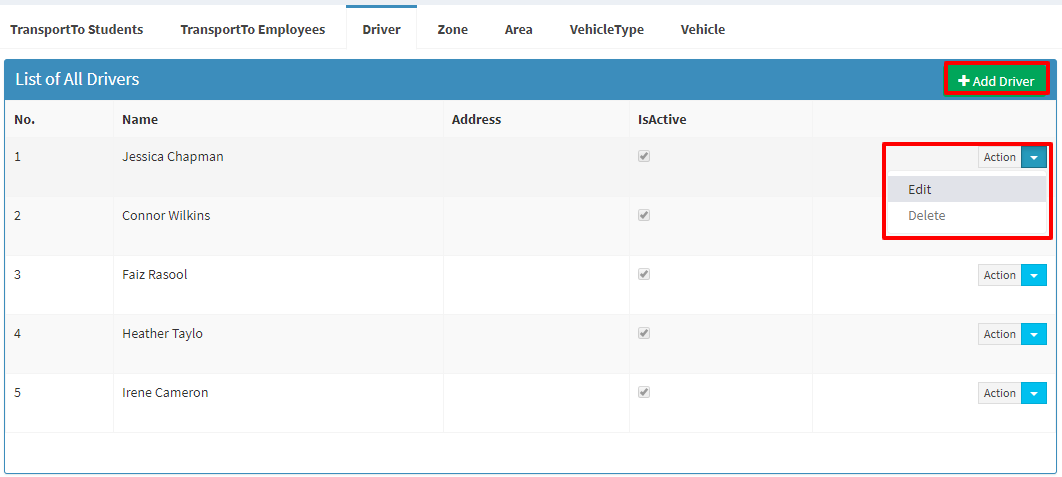Open the Vehicle tab
This screenshot has width=1062, height=477.
[703, 30]
